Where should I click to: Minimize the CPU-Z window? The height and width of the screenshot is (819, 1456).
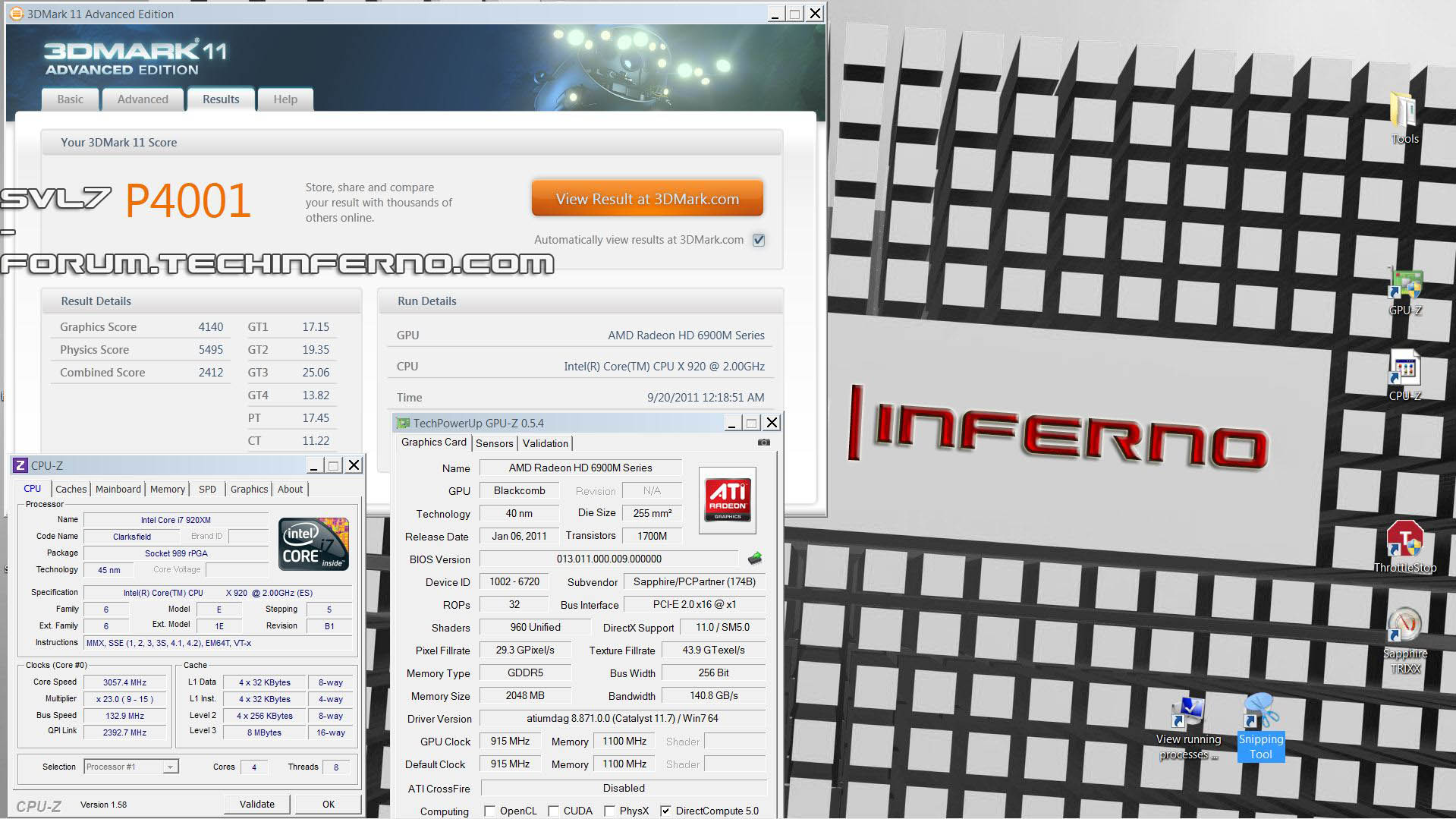pyautogui.click(x=314, y=465)
